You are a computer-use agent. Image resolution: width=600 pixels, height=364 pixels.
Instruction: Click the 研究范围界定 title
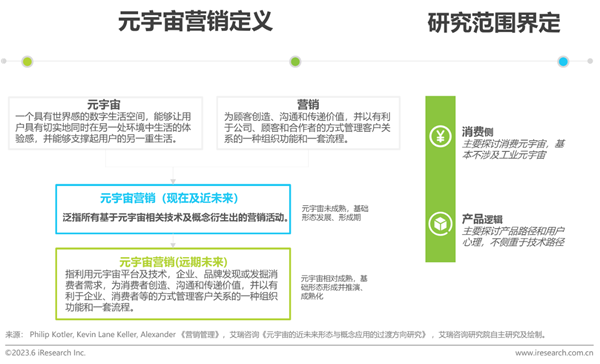(x=494, y=23)
